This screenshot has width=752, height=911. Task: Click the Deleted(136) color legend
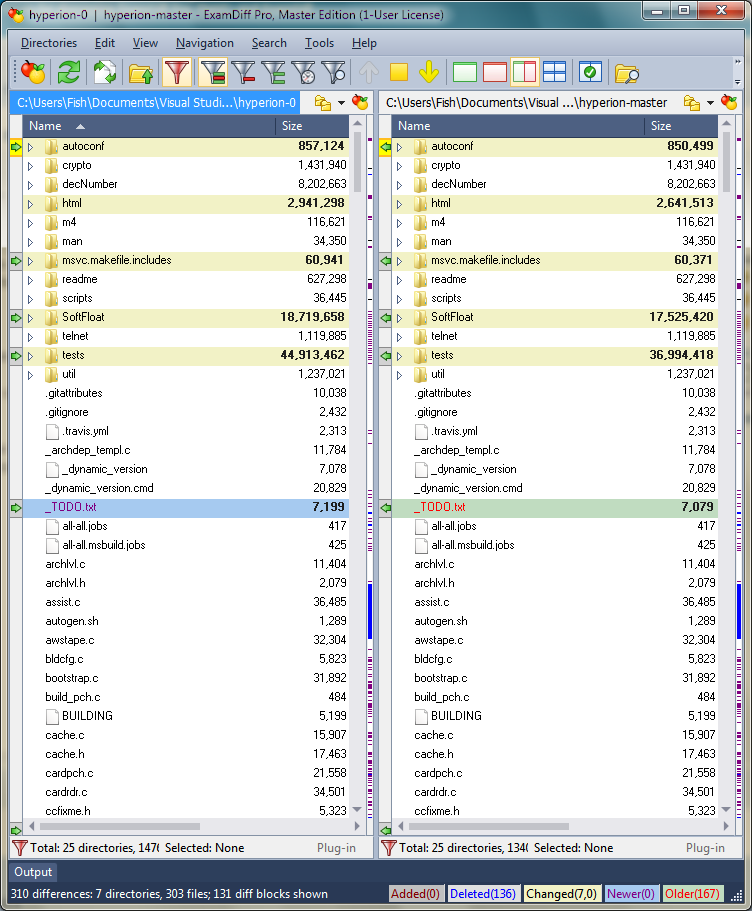pos(483,894)
